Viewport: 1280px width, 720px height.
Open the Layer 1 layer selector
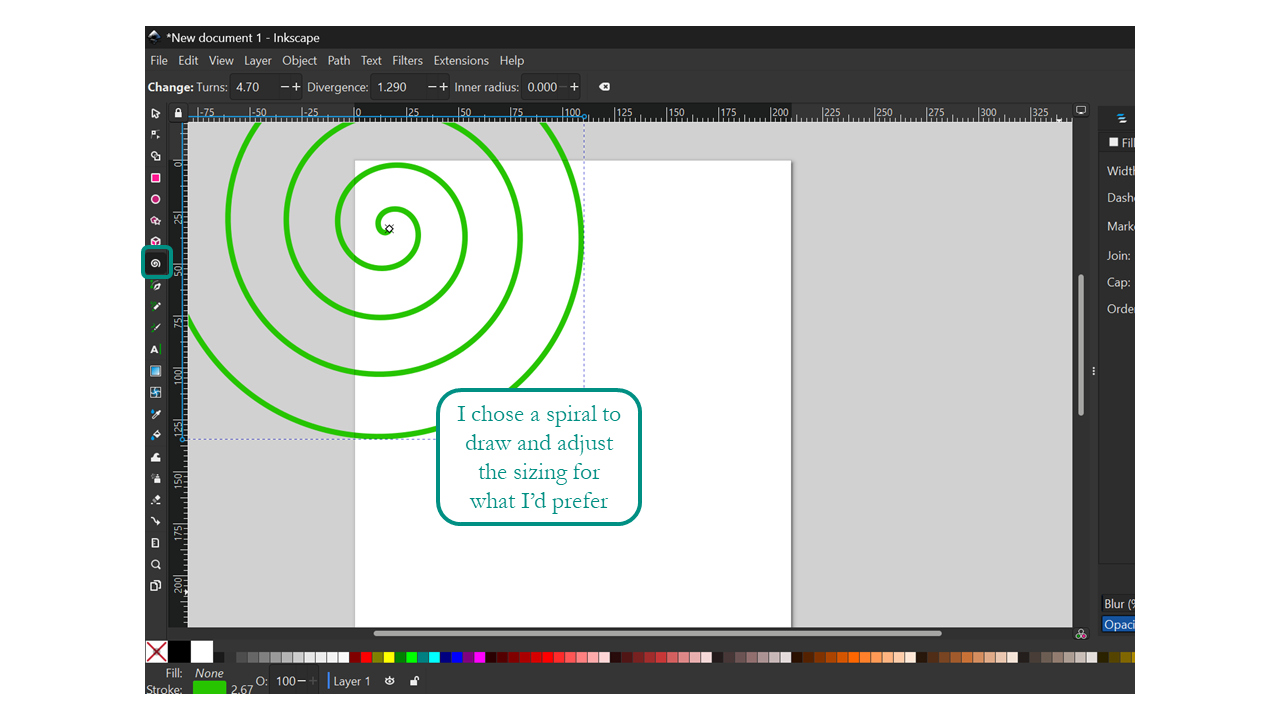350,681
